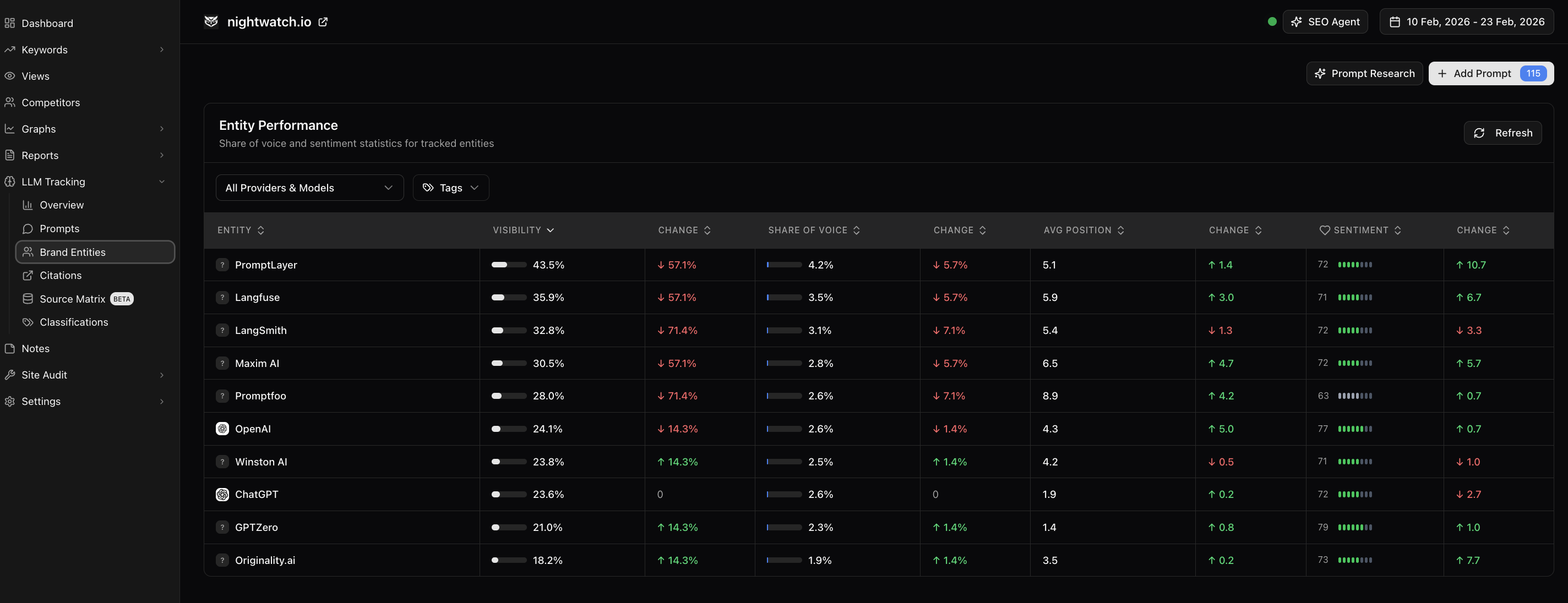The width and height of the screenshot is (1568, 603).
Task: Click the PromptLayer placeholder question-mark icon
Action: [x=222, y=265]
